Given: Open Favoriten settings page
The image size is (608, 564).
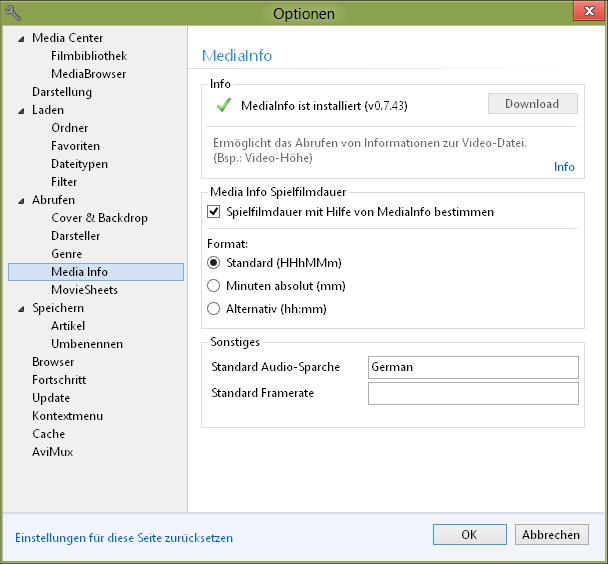Looking at the screenshot, I should pyautogui.click(x=76, y=146).
